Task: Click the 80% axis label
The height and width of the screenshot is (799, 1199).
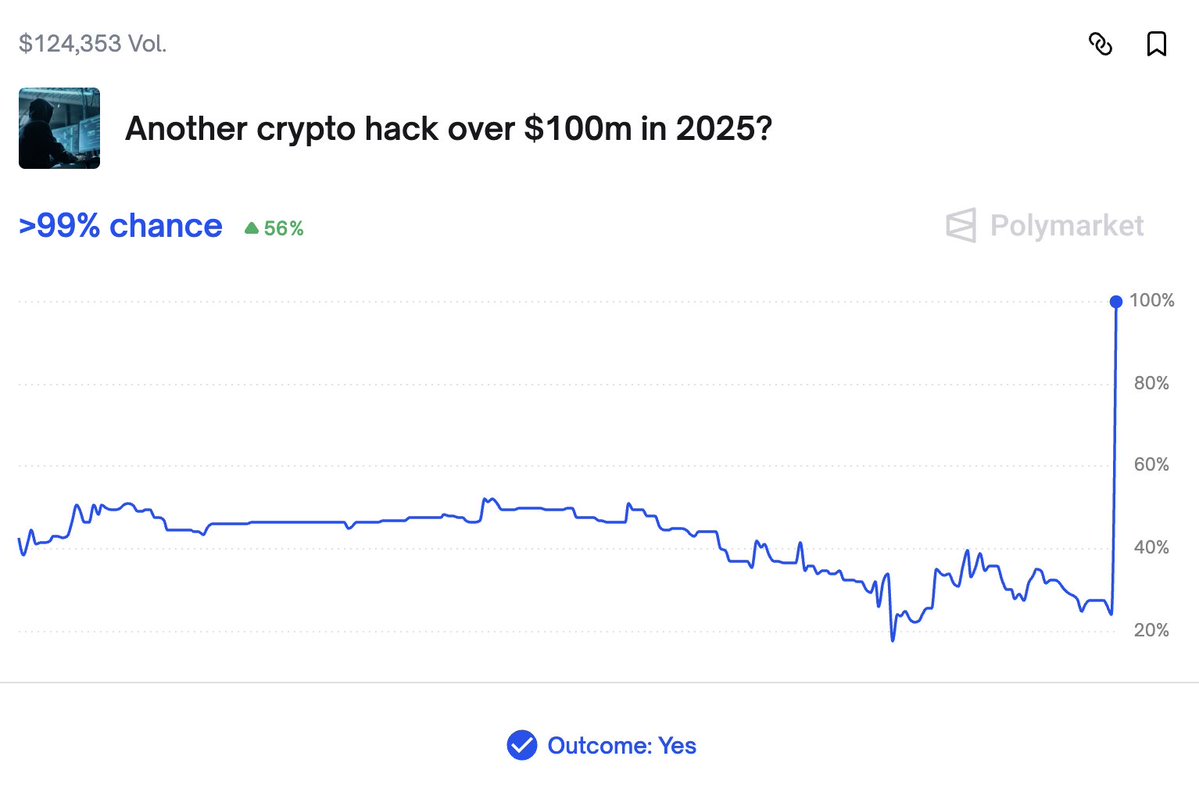Action: (x=1150, y=384)
